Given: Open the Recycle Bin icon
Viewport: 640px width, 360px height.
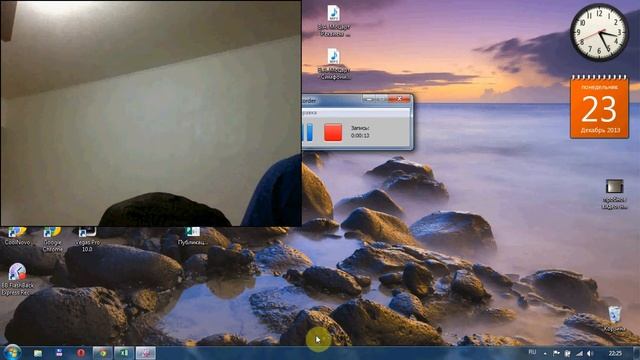Looking at the screenshot, I should coord(614,319).
